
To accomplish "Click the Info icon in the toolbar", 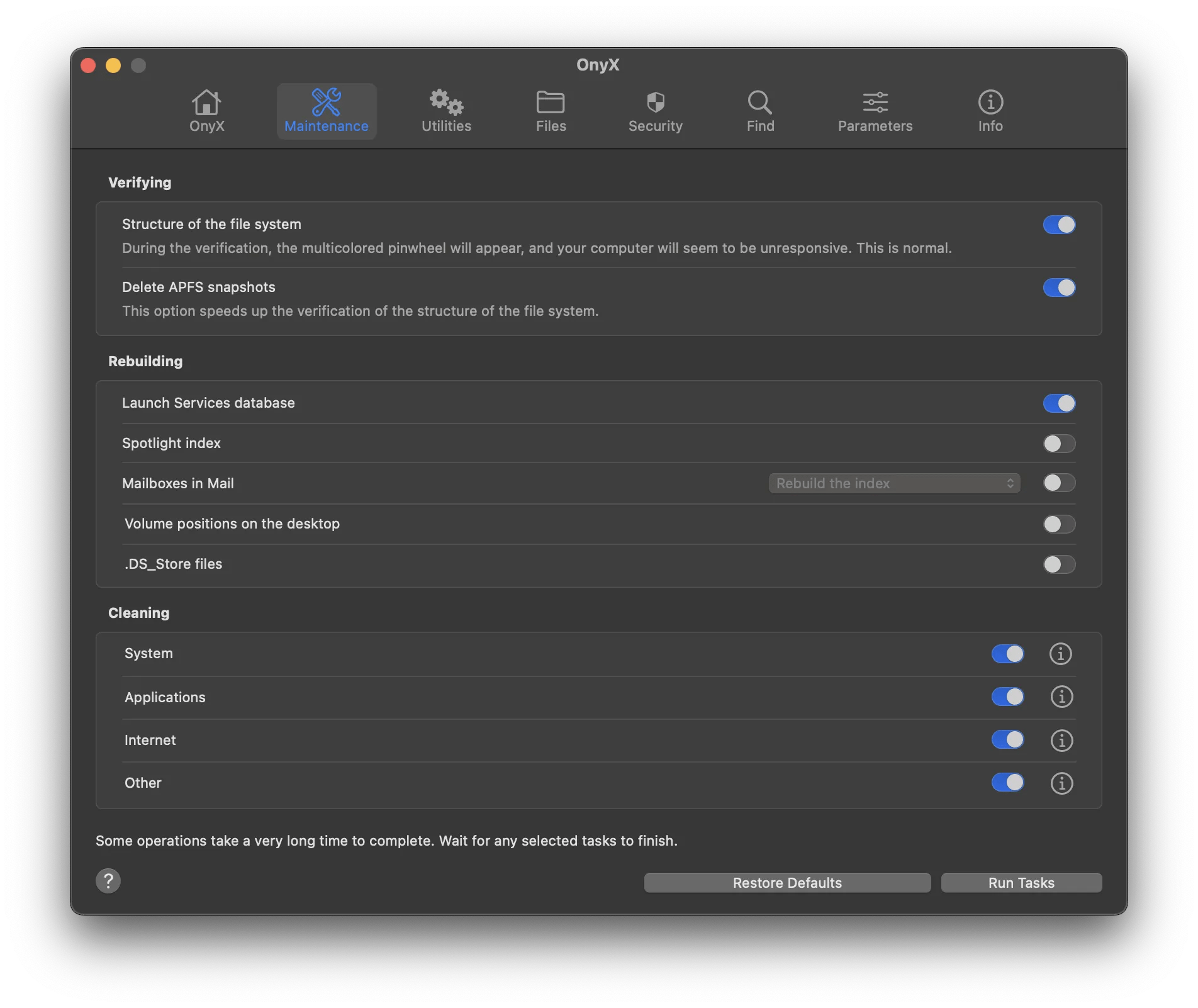I will 989,103.
